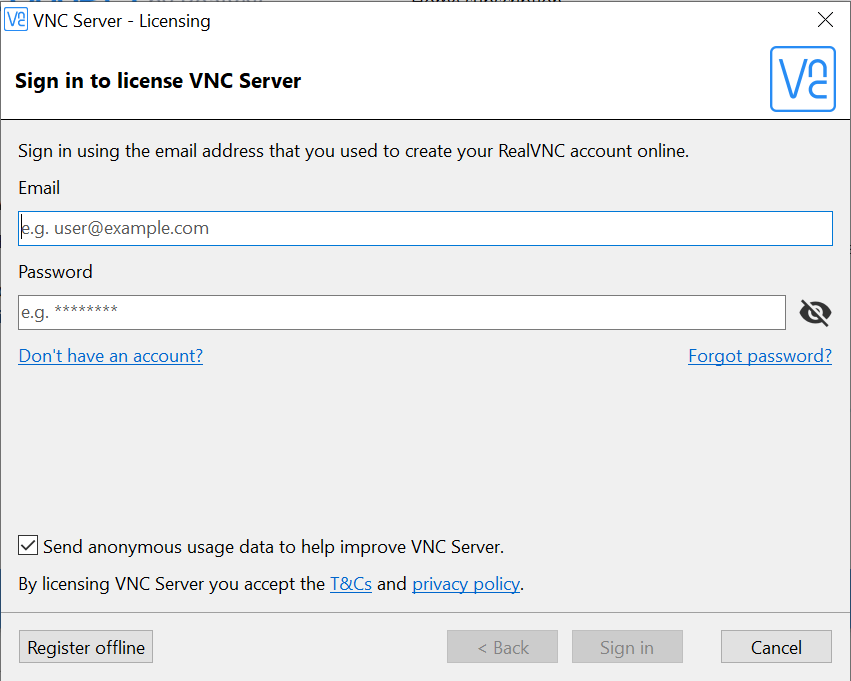This screenshot has height=681, width=851.
Task: Click the Back button
Action: [x=502, y=647]
